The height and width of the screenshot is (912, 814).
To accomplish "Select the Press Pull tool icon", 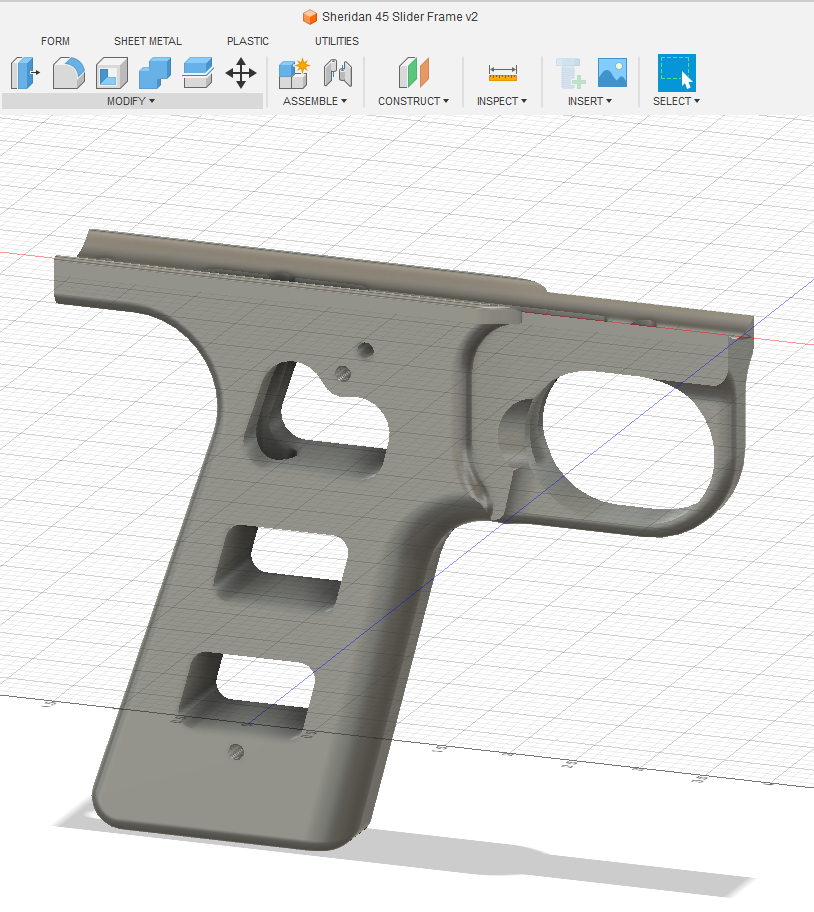I will click(x=25, y=73).
